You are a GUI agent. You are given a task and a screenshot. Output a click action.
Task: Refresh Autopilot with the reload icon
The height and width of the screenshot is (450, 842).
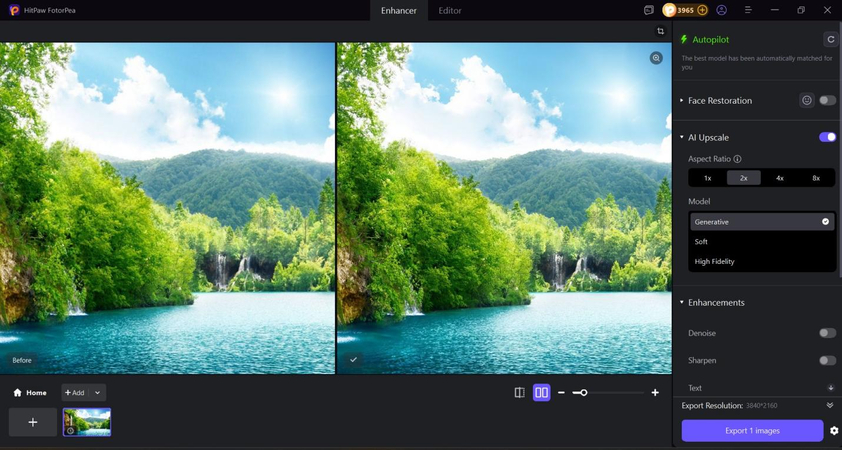tap(830, 39)
